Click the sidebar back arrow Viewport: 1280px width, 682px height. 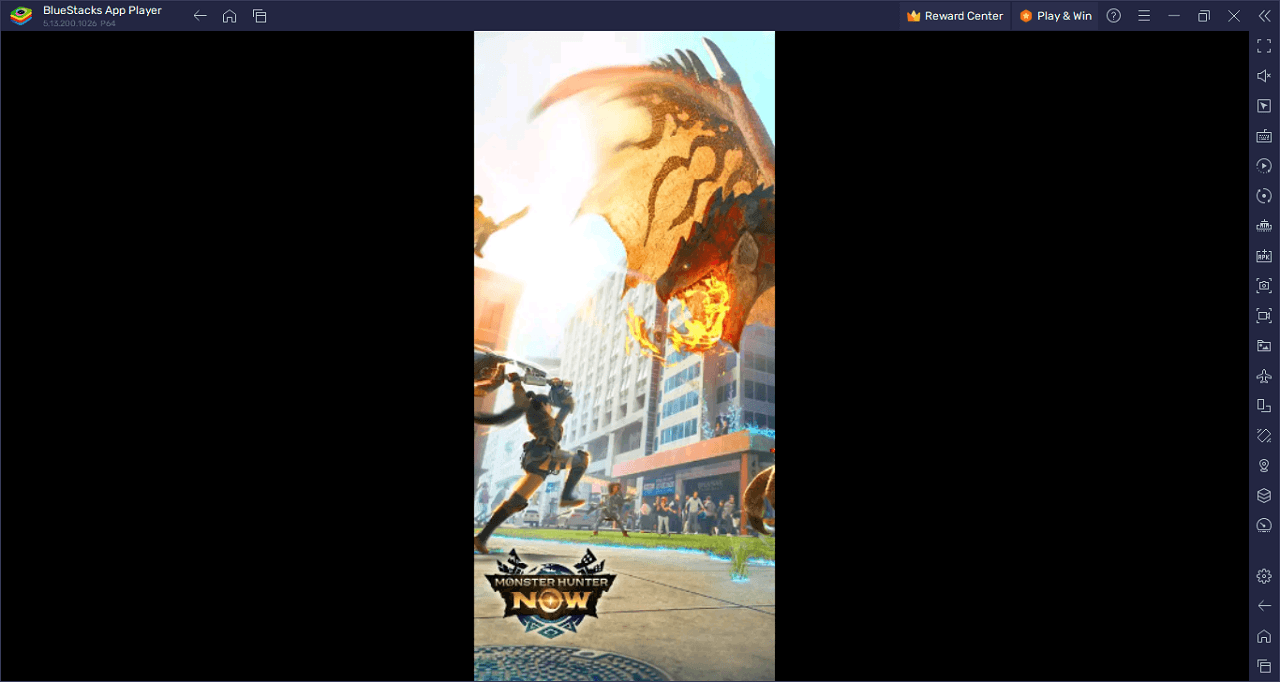1264,606
